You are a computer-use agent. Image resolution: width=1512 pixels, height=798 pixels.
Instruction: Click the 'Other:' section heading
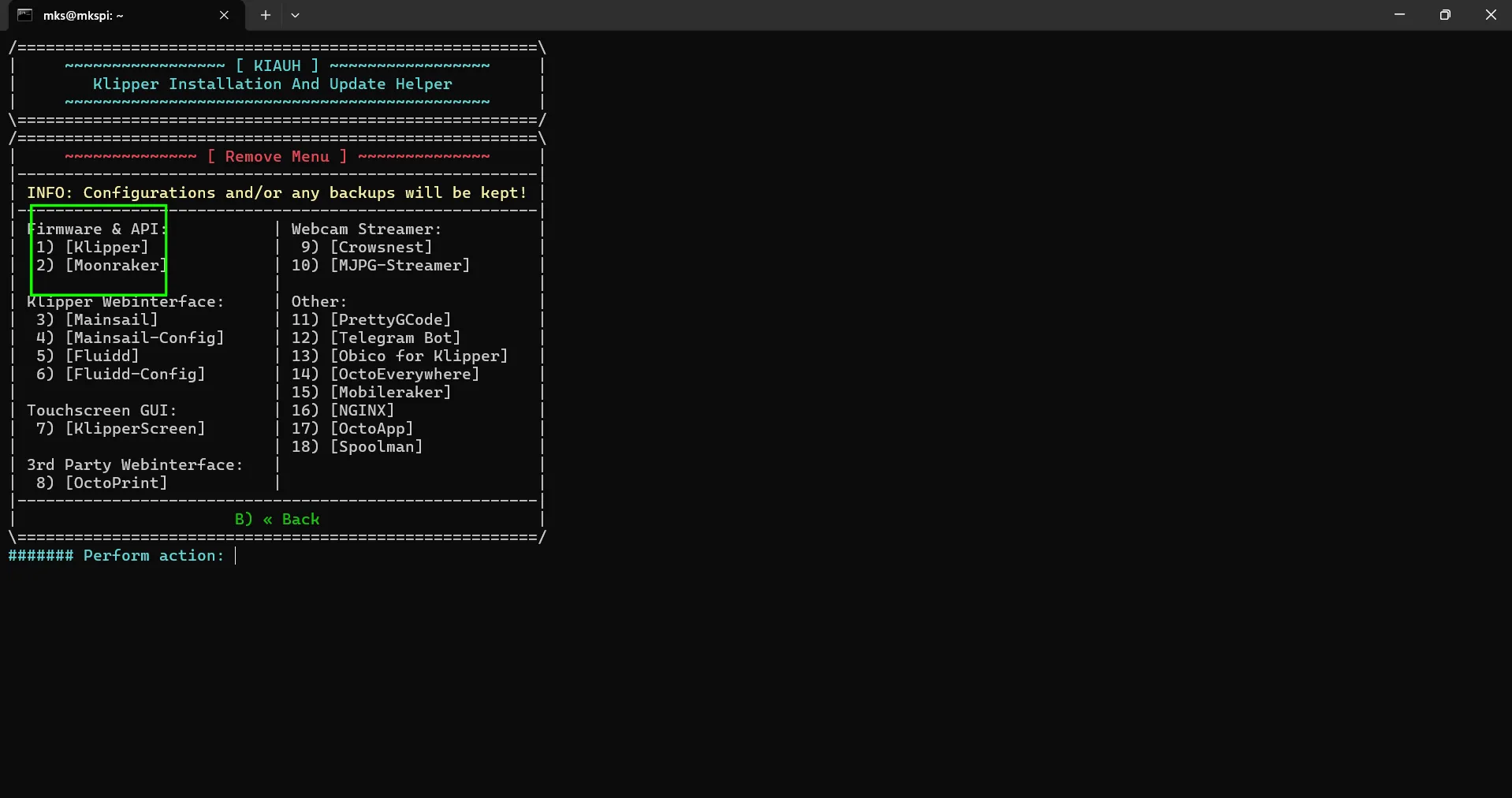pos(319,302)
